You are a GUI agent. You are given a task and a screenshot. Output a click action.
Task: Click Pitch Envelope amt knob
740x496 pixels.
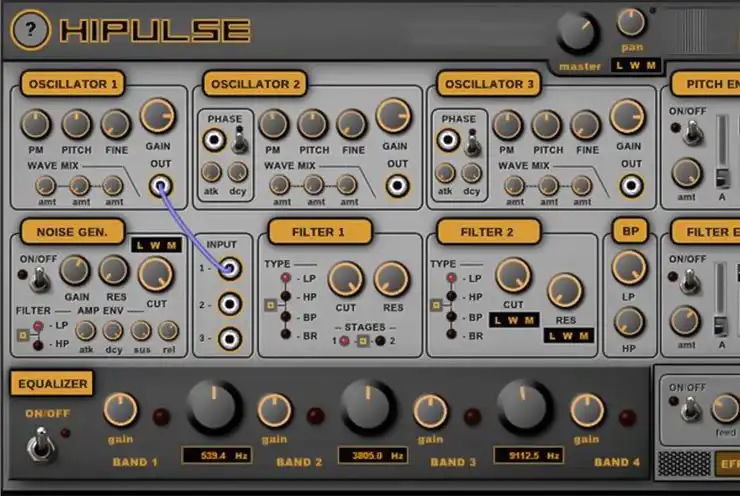(687, 173)
